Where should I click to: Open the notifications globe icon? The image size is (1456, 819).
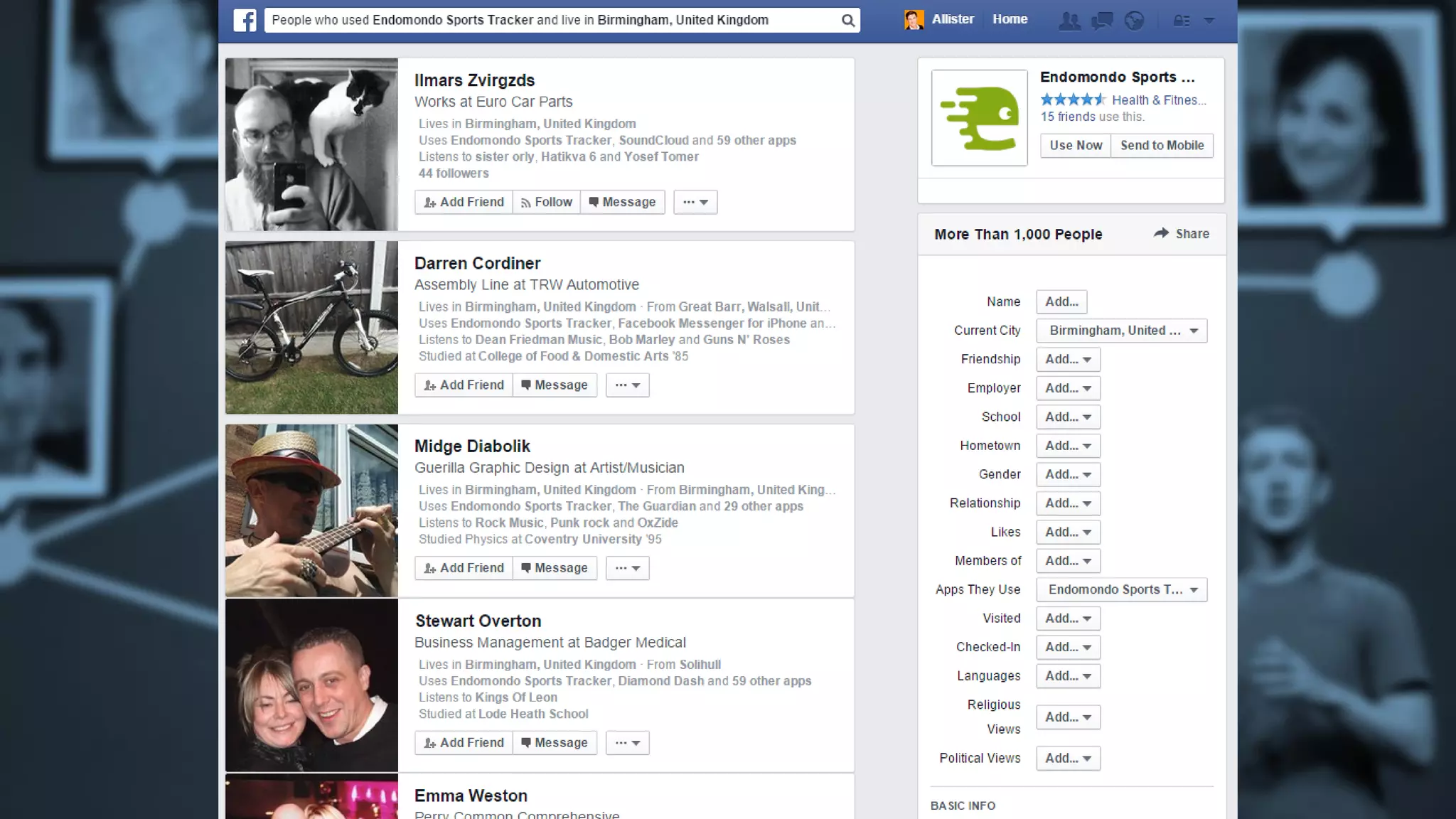(x=1135, y=20)
